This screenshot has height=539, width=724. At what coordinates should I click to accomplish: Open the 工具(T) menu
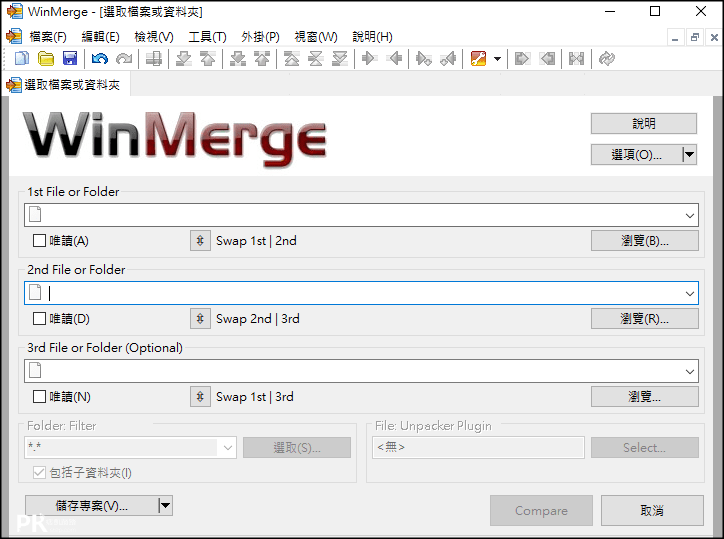coord(207,37)
